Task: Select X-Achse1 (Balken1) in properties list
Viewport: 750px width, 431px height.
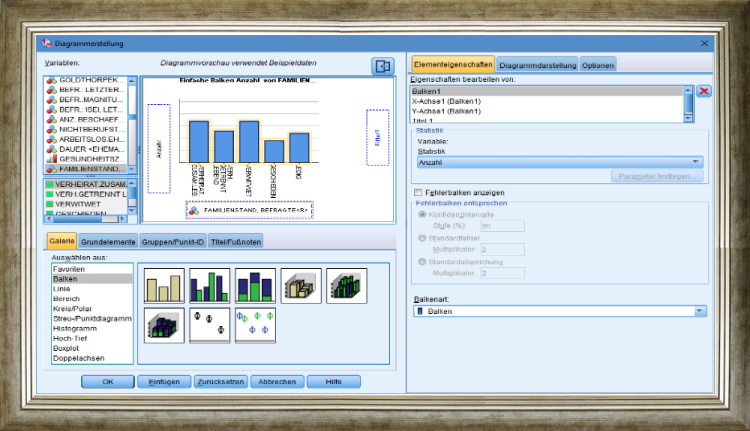Action: click(x=547, y=101)
